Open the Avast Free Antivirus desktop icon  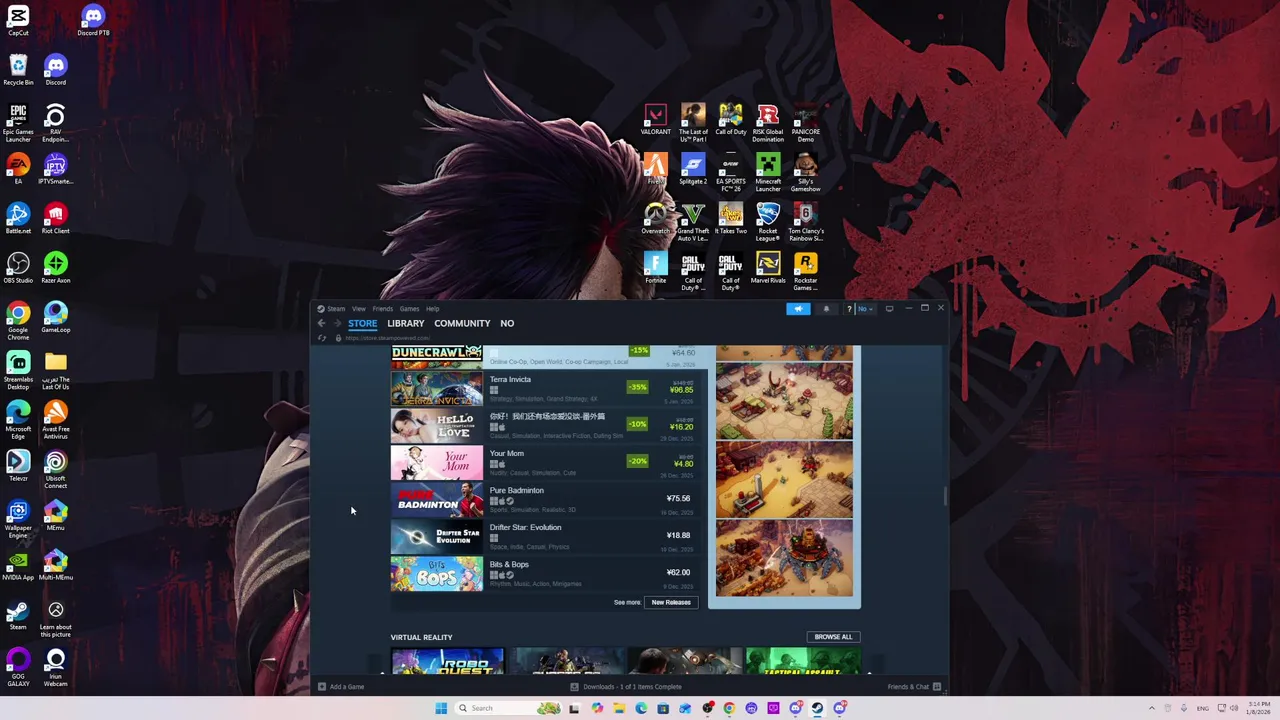coord(55,420)
